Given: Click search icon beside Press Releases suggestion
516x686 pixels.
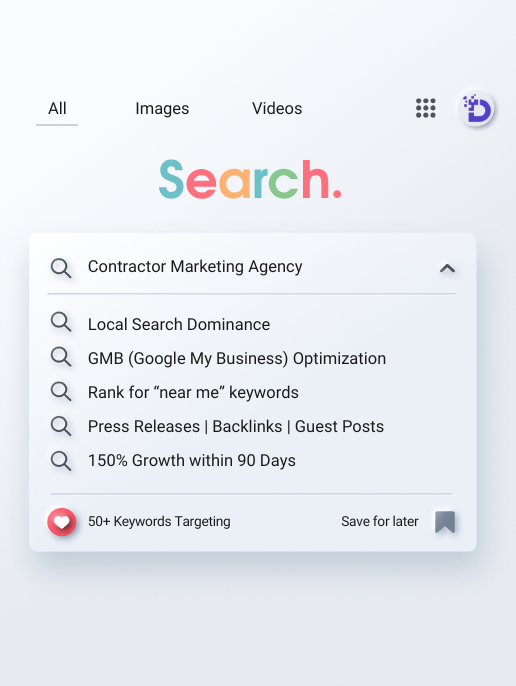Looking at the screenshot, I should pos(61,426).
